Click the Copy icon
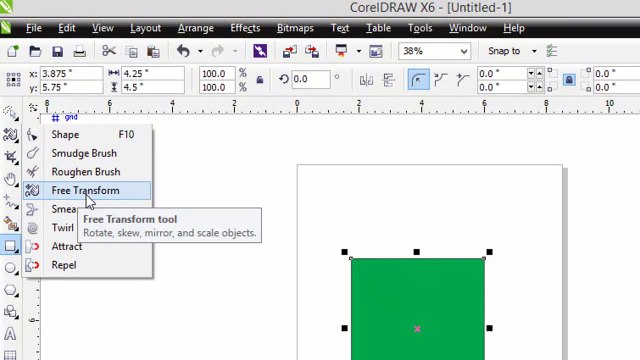 tap(131, 52)
